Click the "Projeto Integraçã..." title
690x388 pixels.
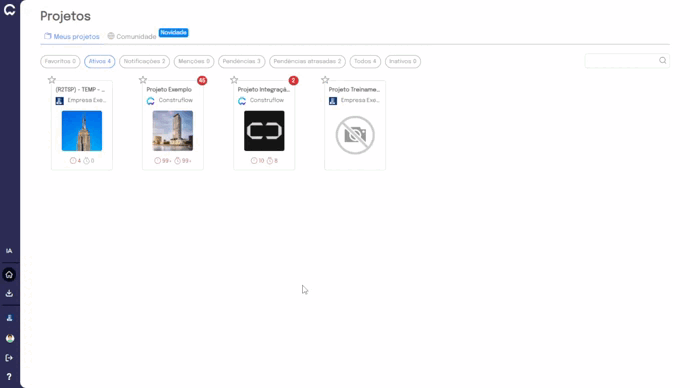click(264, 89)
